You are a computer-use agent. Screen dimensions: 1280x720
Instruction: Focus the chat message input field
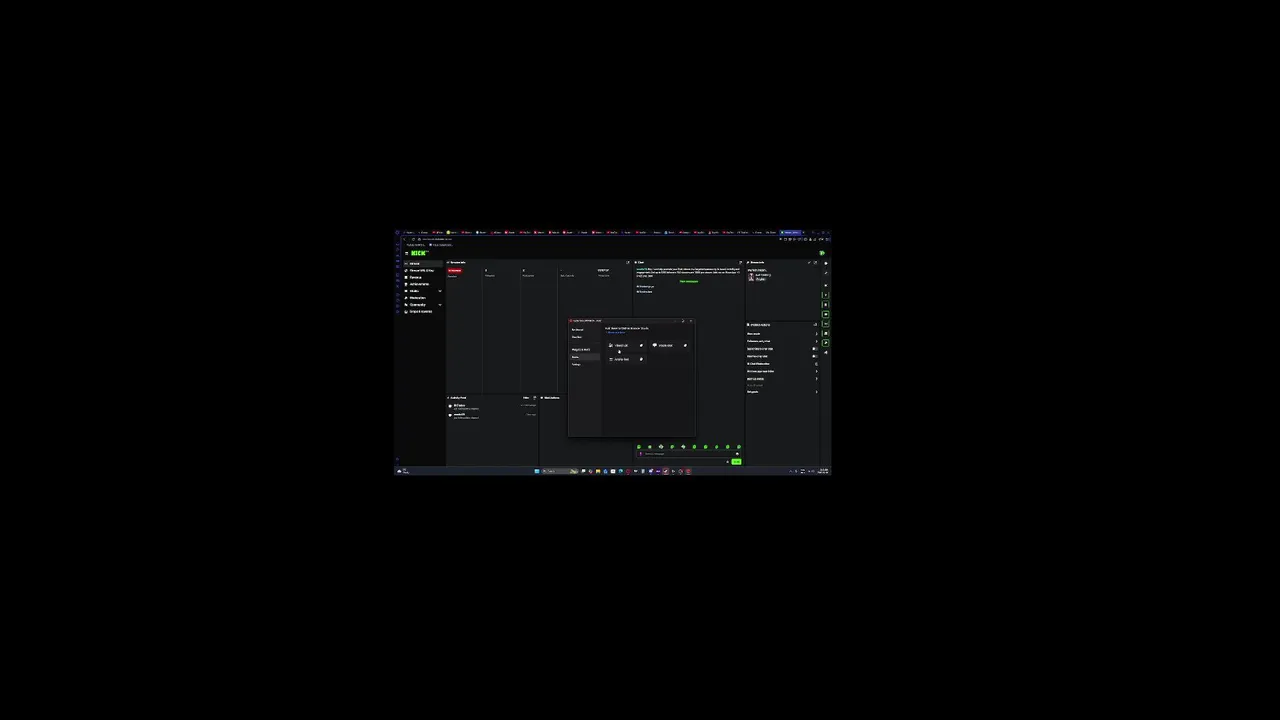(x=689, y=454)
